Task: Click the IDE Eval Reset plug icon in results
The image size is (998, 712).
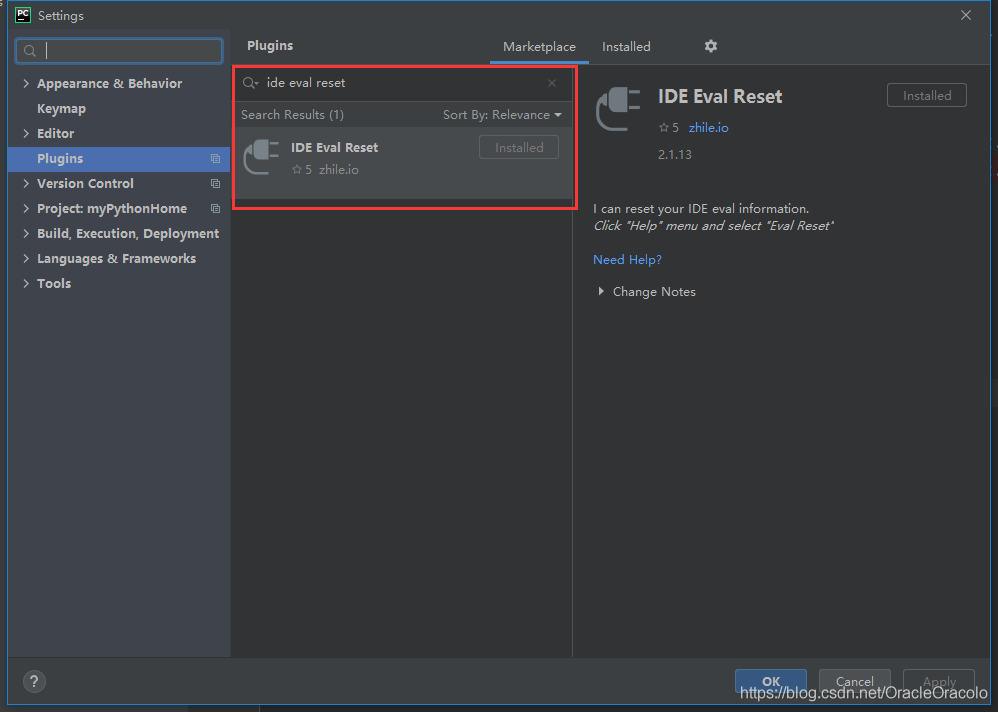Action: coord(262,157)
